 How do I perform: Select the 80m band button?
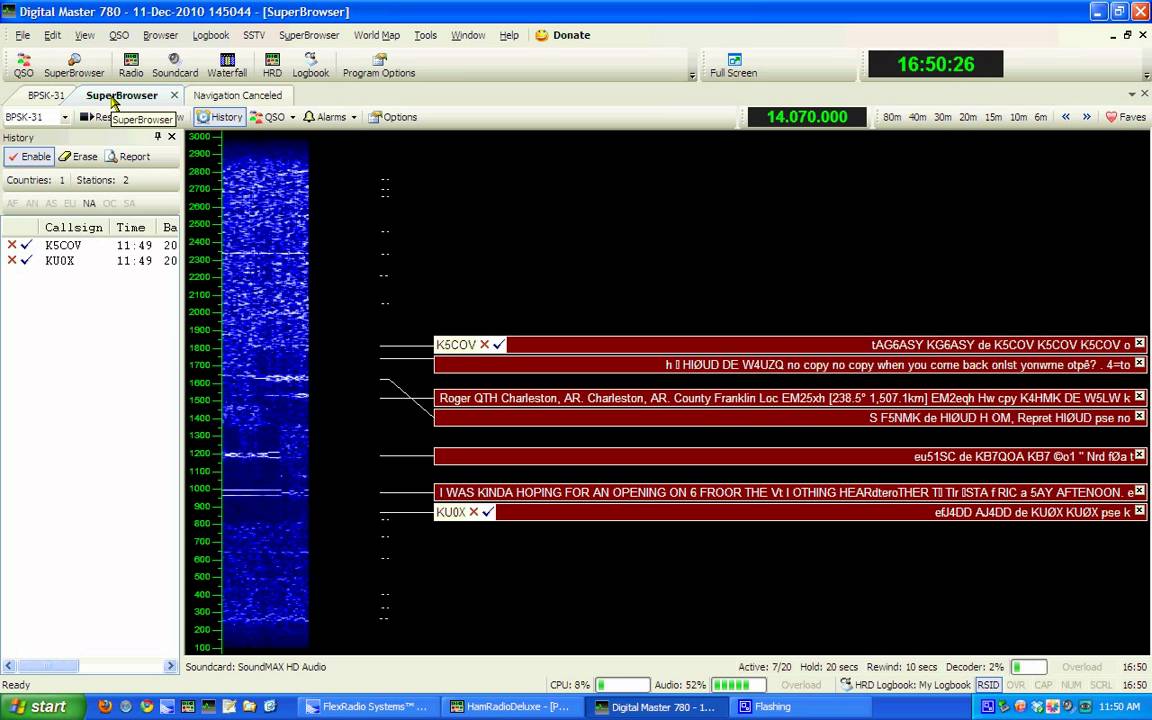click(892, 117)
